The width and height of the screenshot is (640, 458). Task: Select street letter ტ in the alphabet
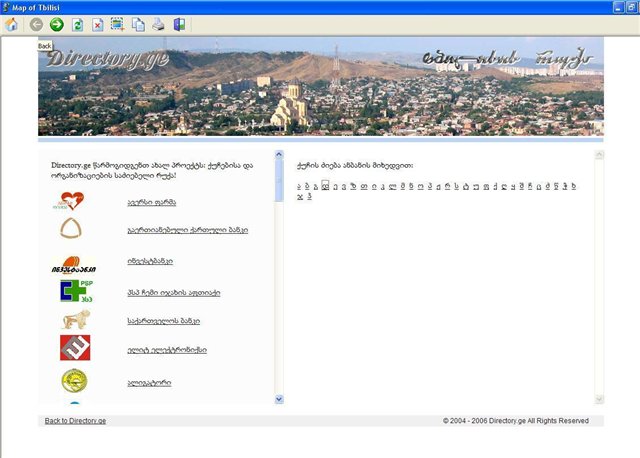466,187
